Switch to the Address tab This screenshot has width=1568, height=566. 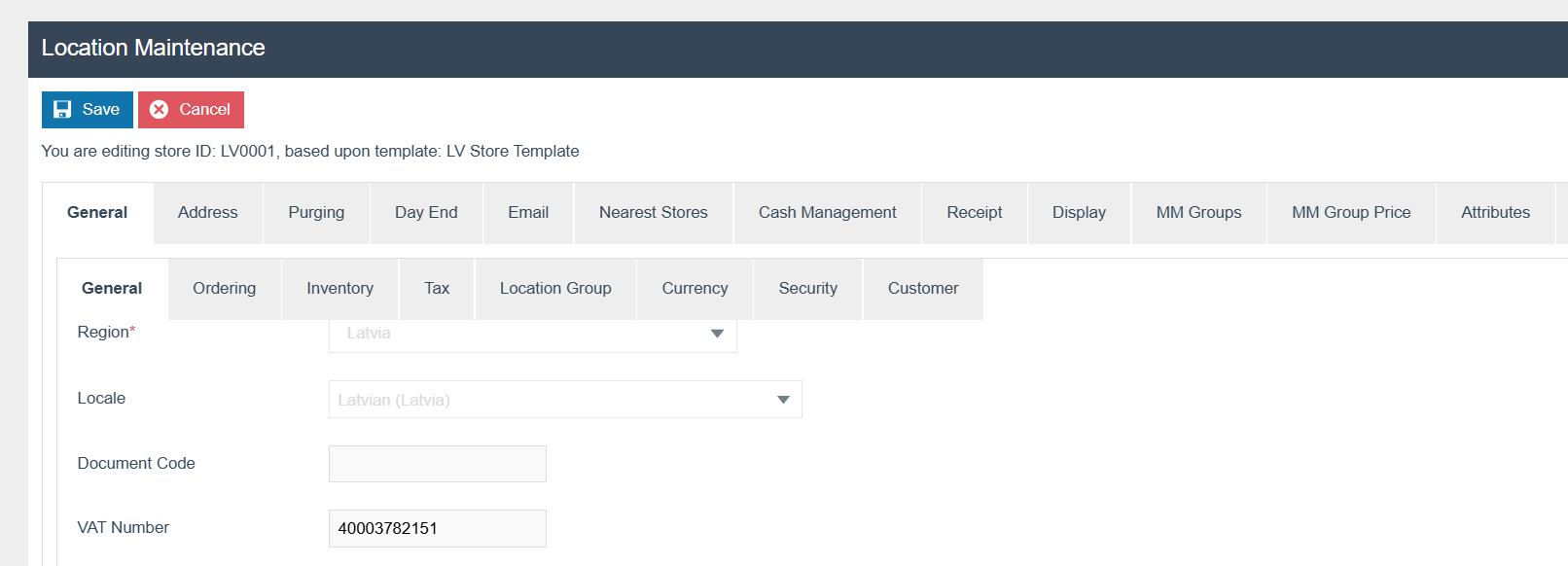(207, 213)
